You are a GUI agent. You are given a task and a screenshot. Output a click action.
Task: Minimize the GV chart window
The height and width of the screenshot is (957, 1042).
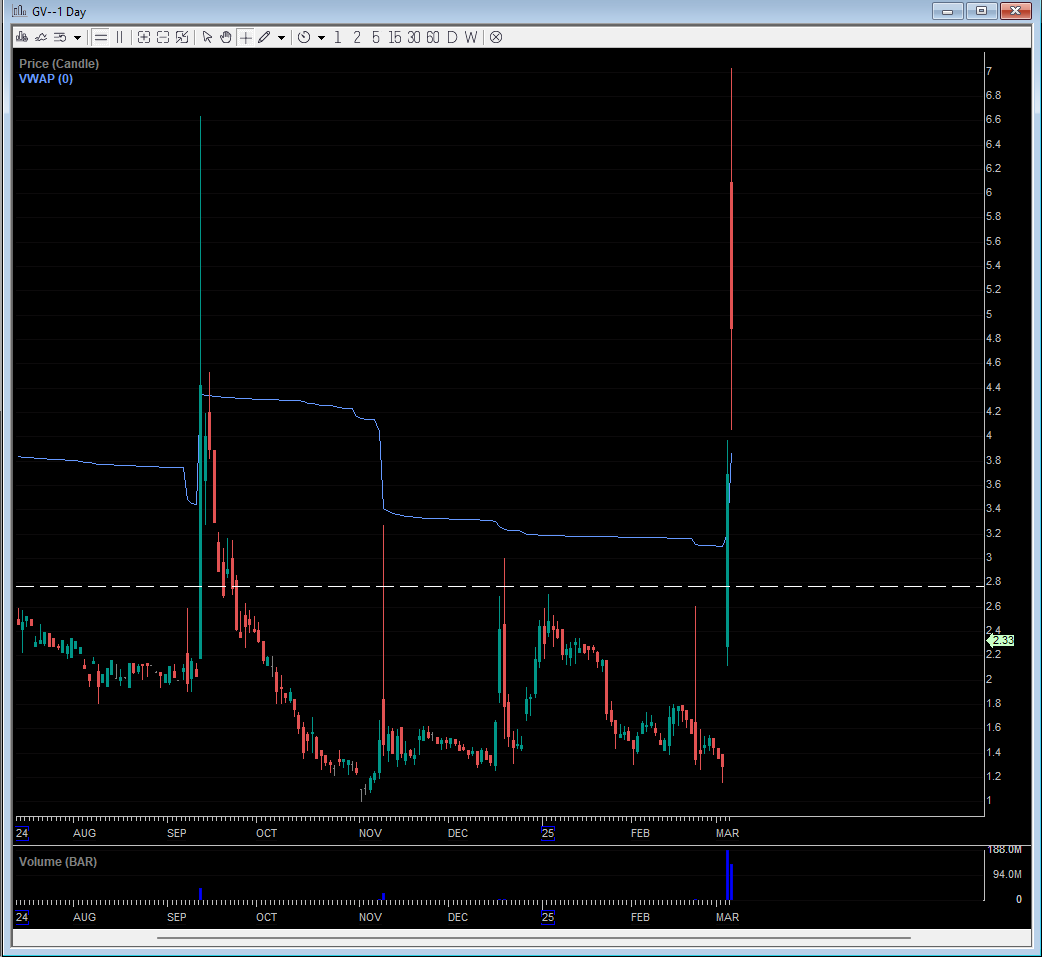948,11
